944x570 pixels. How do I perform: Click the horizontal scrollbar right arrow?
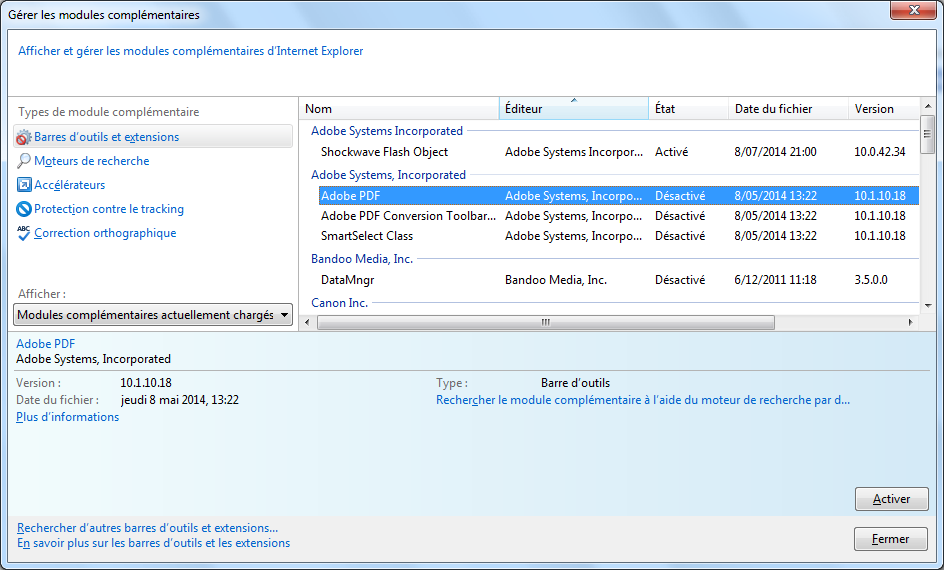pos(910,323)
